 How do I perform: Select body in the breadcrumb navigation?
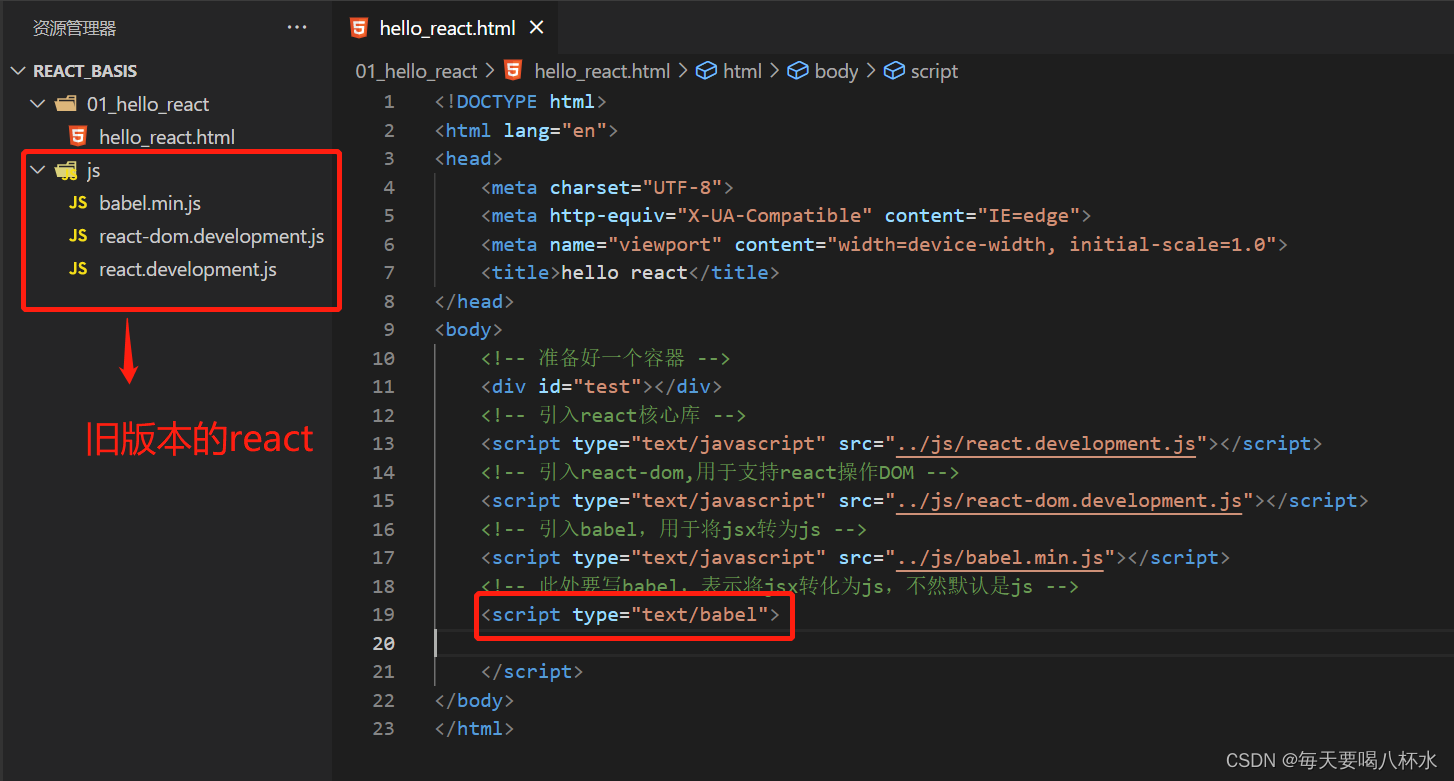835,71
